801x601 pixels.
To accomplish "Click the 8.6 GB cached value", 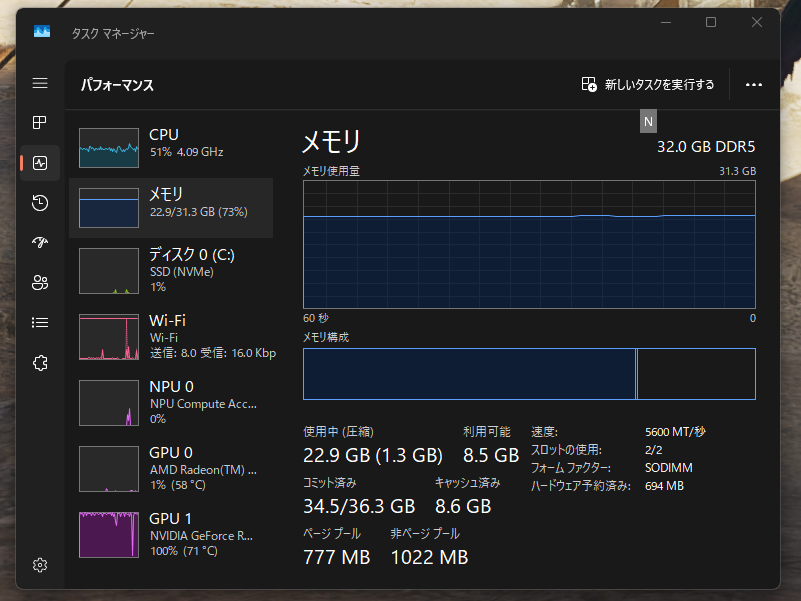I will pos(463,506).
